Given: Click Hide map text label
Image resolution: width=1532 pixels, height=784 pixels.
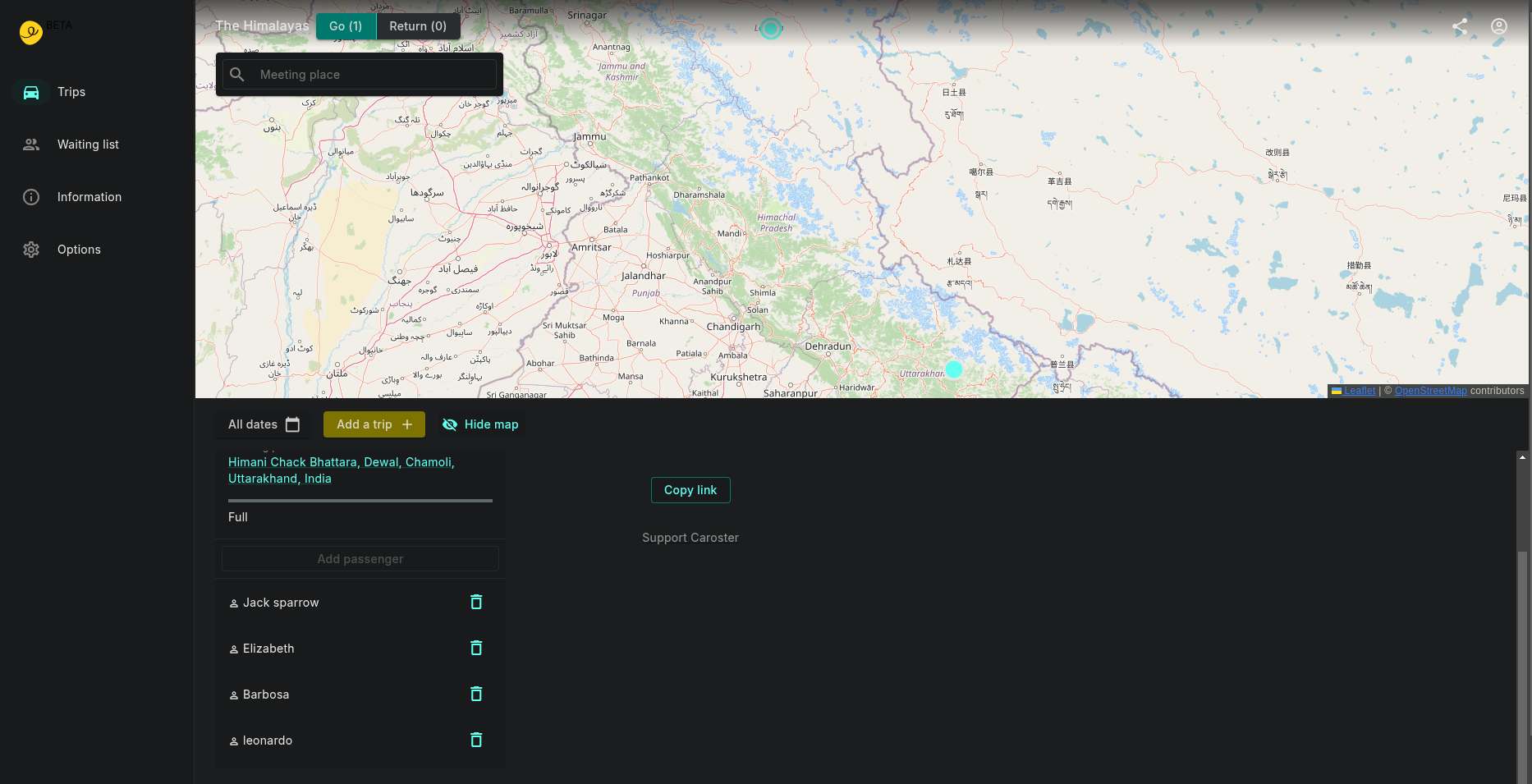Looking at the screenshot, I should click(x=491, y=424).
